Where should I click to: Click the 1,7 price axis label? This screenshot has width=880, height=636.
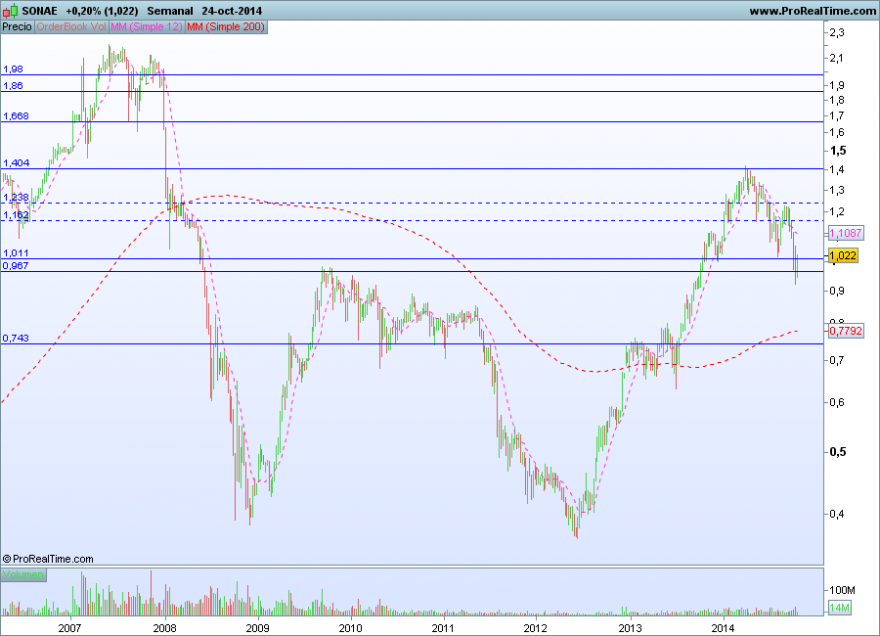837,116
